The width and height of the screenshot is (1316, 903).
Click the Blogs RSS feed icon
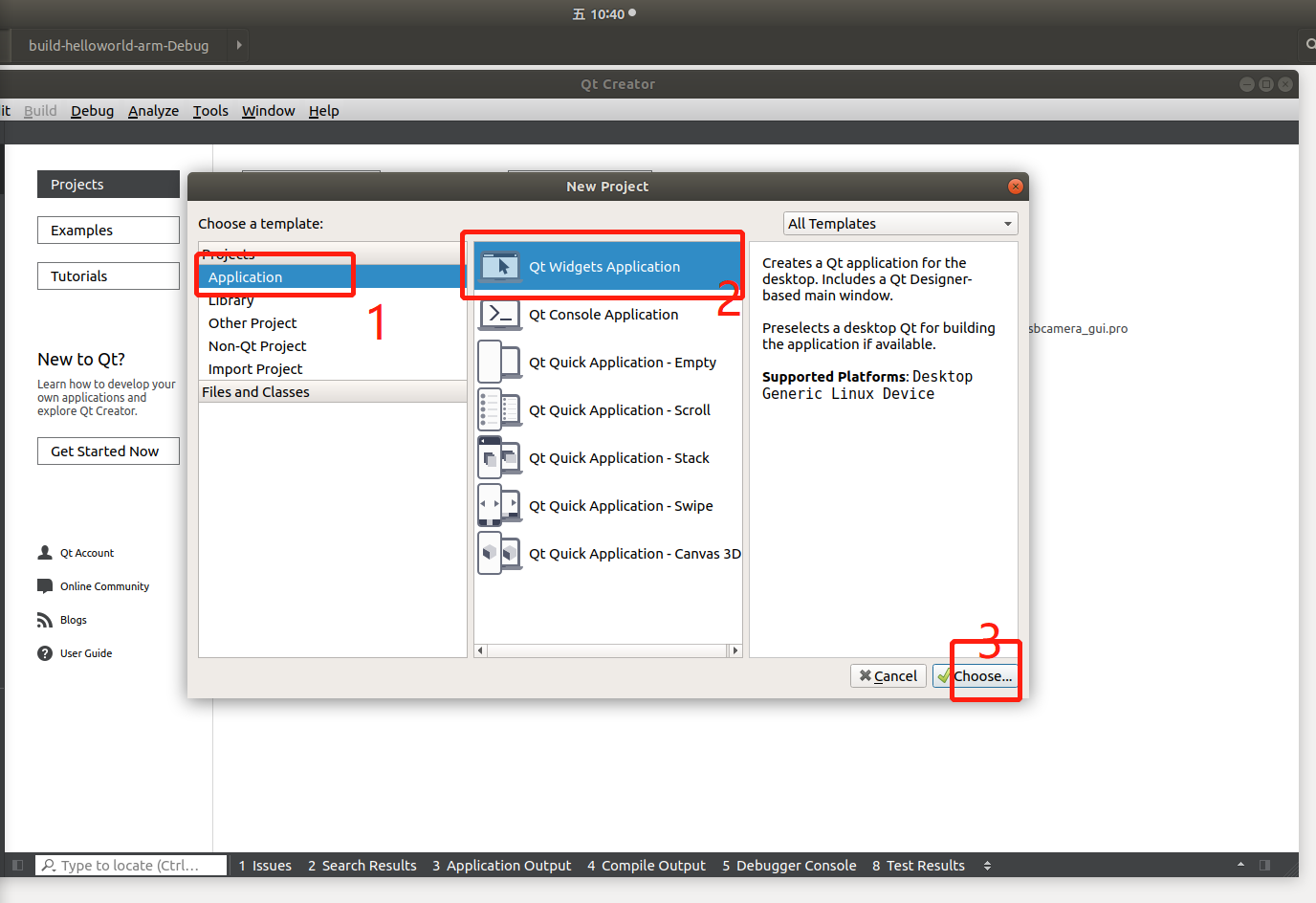45,620
